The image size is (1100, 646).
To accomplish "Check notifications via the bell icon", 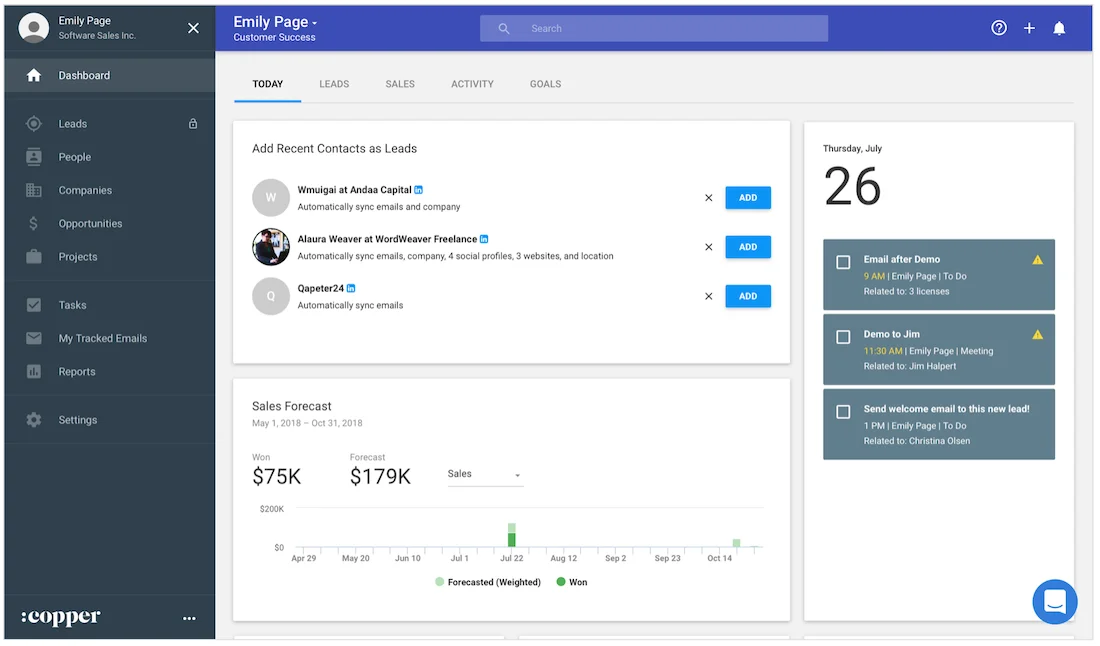I will pos(1059,28).
